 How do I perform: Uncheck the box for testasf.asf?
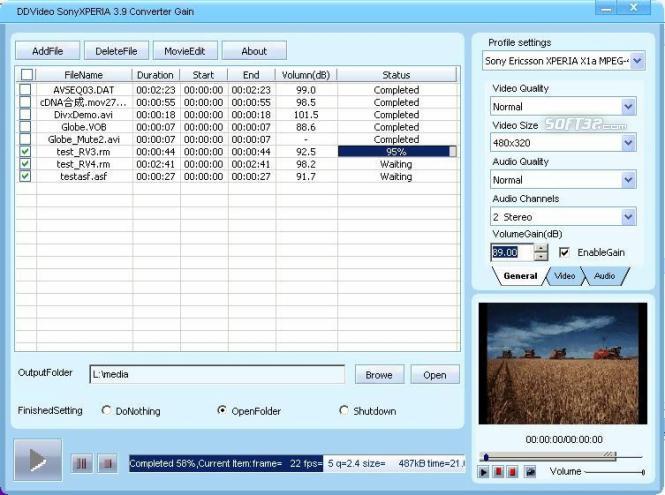tap(25, 176)
